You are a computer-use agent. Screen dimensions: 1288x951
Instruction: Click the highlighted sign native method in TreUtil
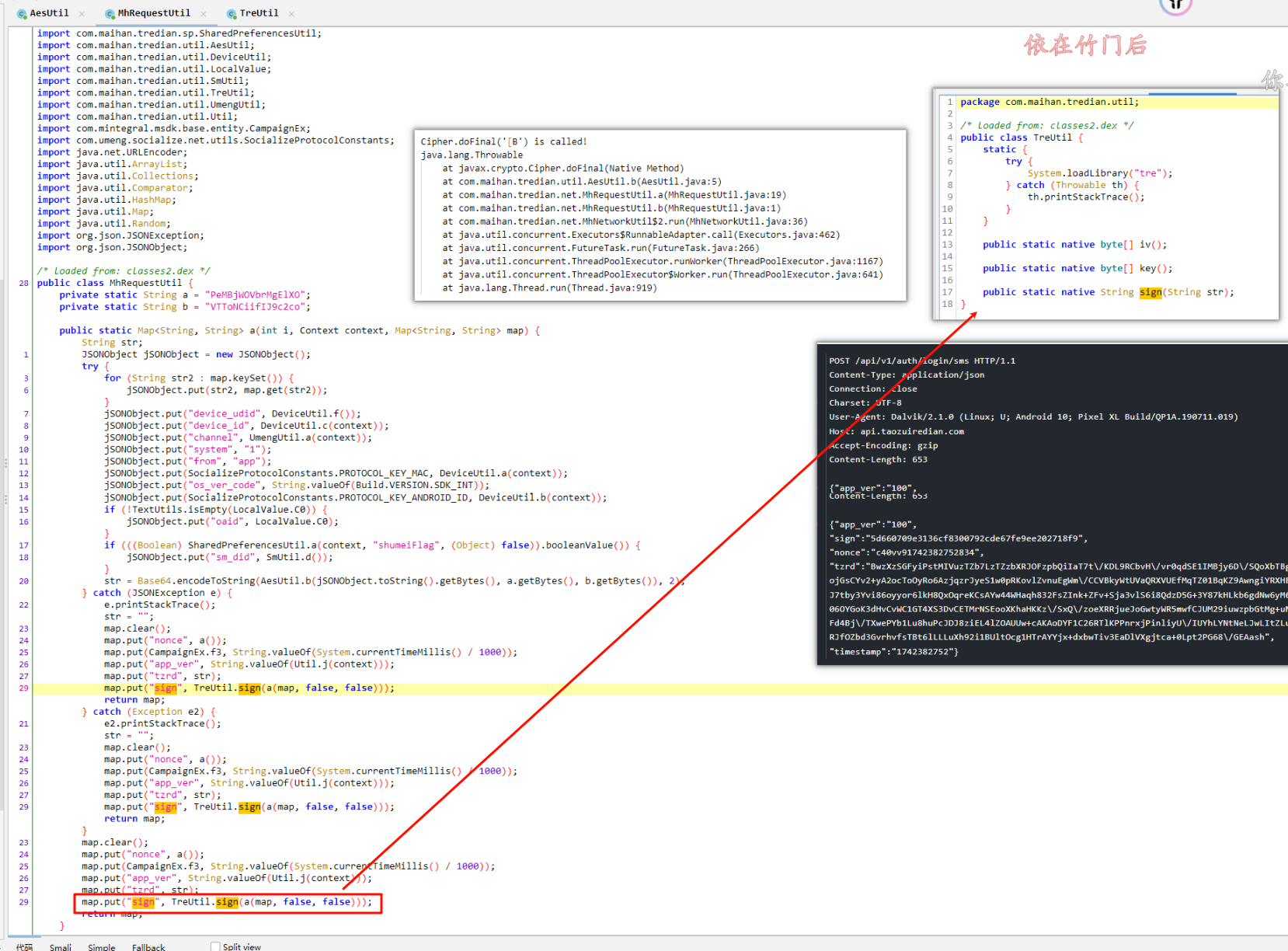[1150, 292]
